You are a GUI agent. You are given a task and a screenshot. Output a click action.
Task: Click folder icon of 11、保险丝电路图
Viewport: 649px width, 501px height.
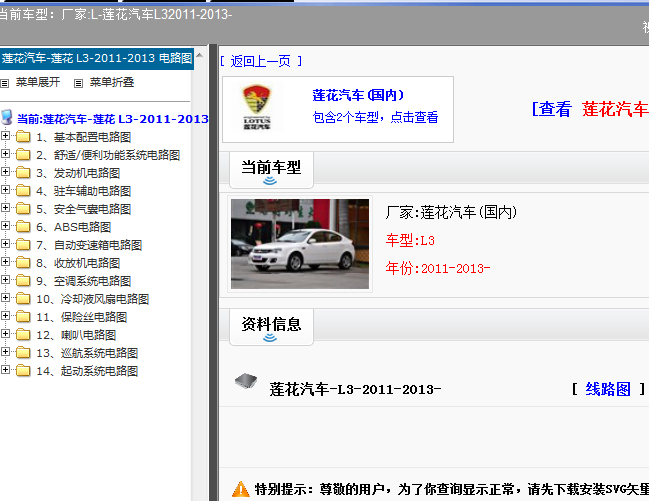pyautogui.click(x=23, y=316)
